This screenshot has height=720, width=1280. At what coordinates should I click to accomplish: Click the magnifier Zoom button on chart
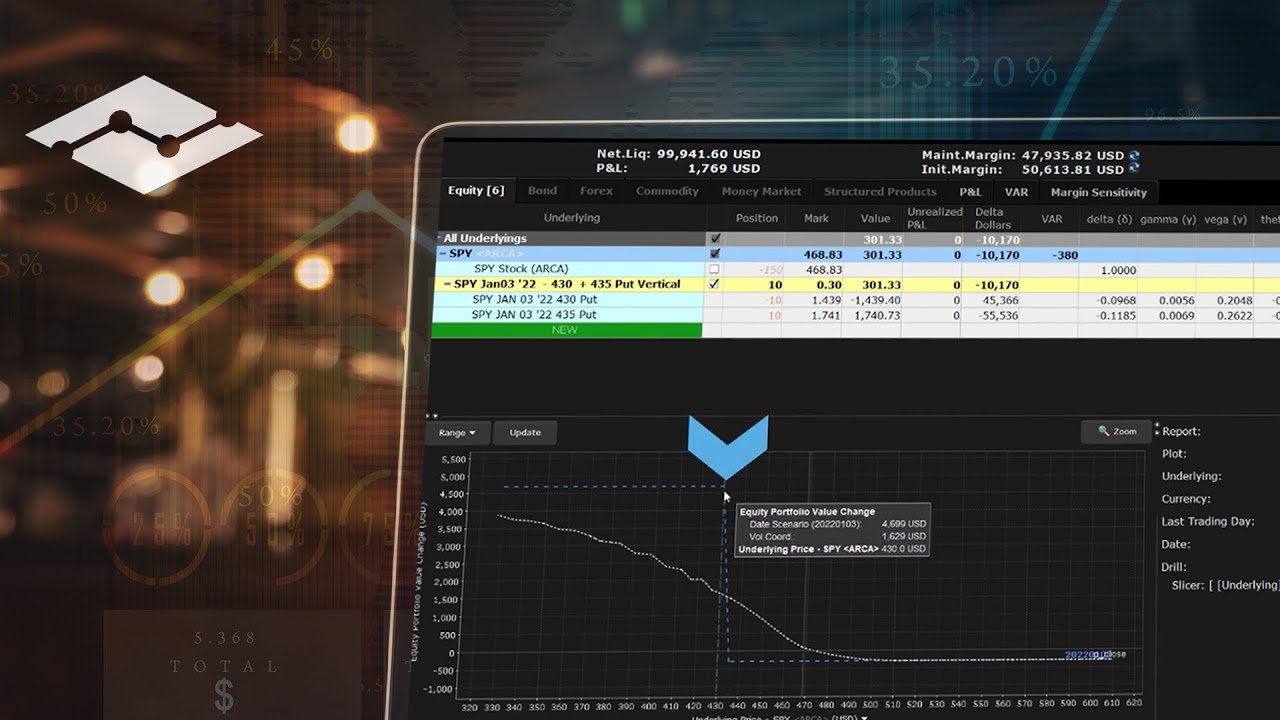(x=1117, y=432)
